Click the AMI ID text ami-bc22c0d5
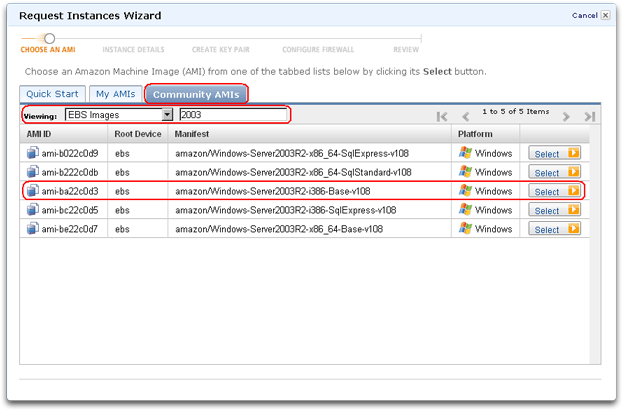The image size is (622, 410). (x=70, y=210)
